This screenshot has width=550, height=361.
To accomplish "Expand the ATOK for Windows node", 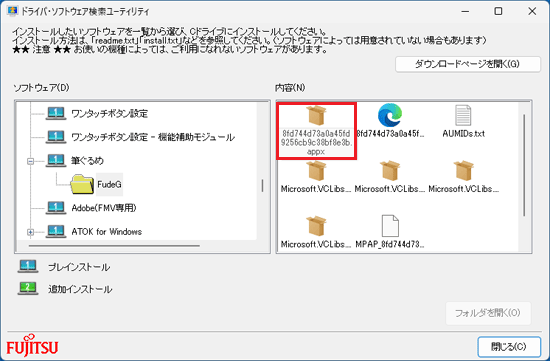I will (31, 232).
